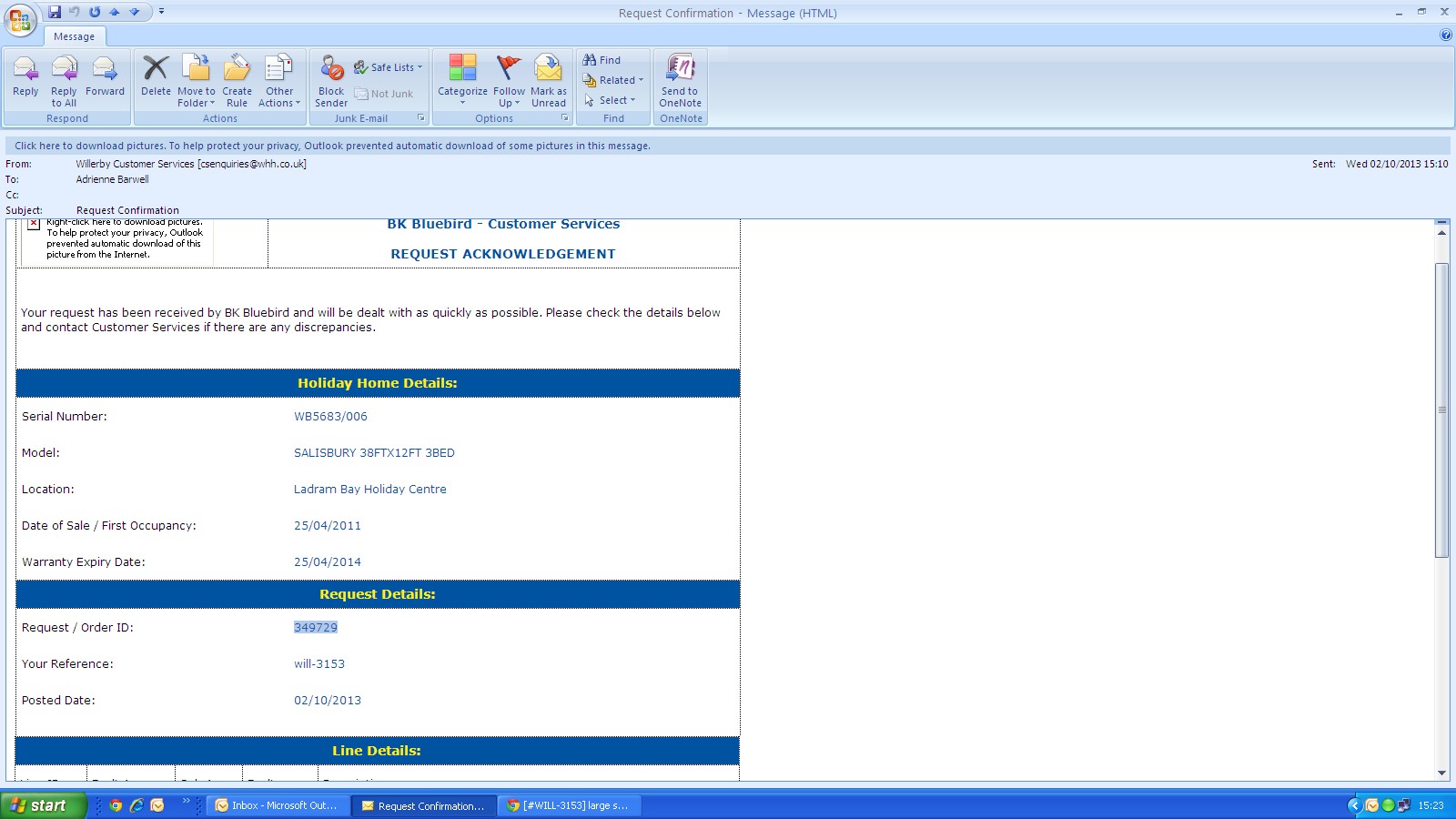This screenshot has height=819, width=1456.
Task: Click the Outlook icon in system tray
Action: [1372, 805]
